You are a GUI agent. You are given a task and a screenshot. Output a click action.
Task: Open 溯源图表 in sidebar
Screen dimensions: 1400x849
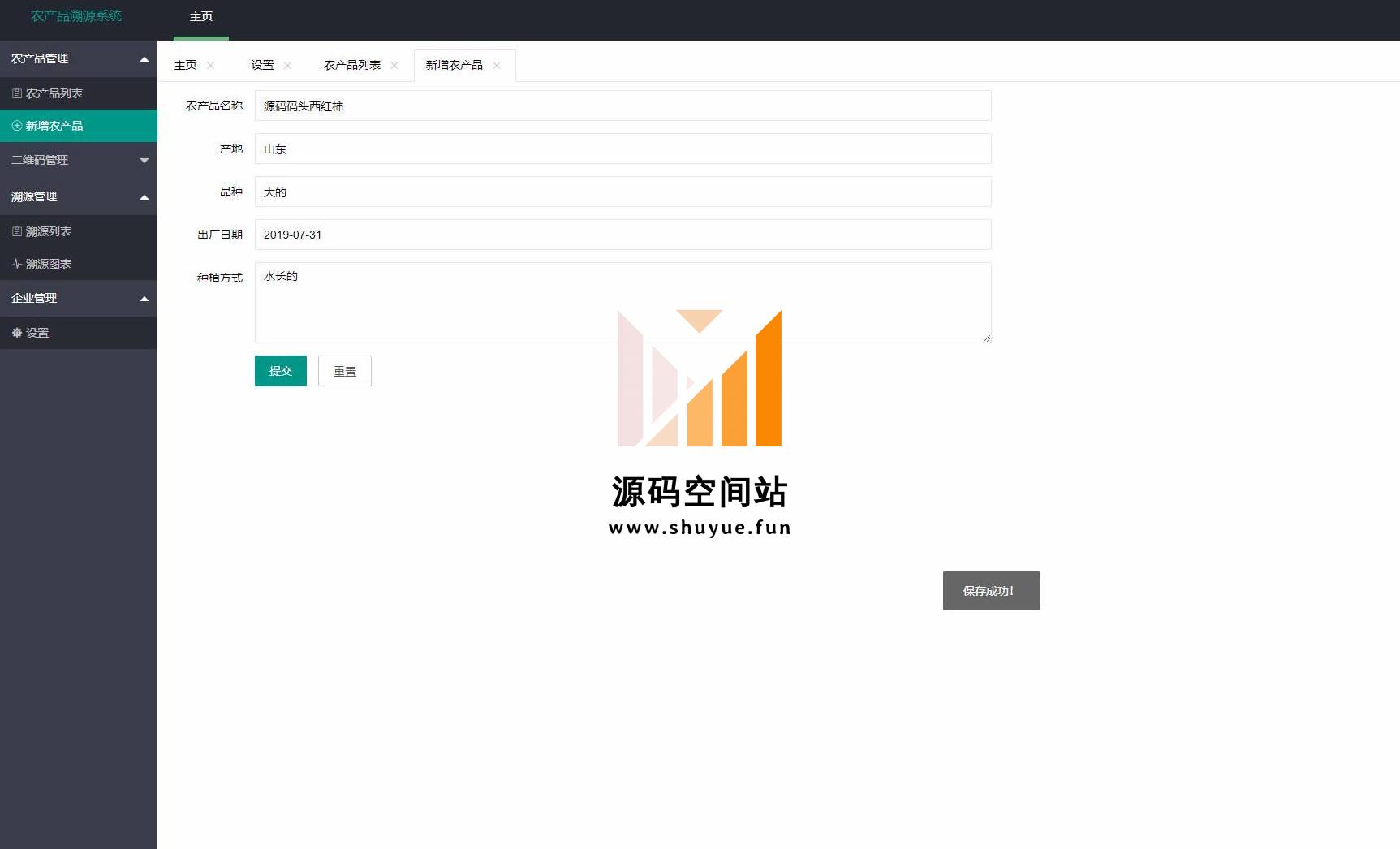tap(79, 264)
